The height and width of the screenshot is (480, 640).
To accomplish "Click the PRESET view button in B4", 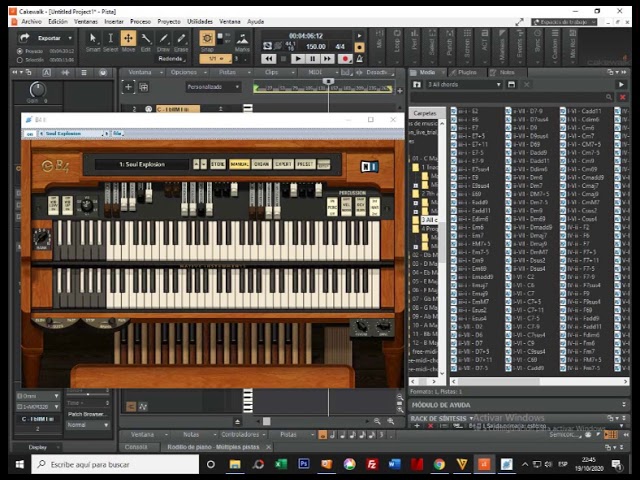I will point(305,164).
